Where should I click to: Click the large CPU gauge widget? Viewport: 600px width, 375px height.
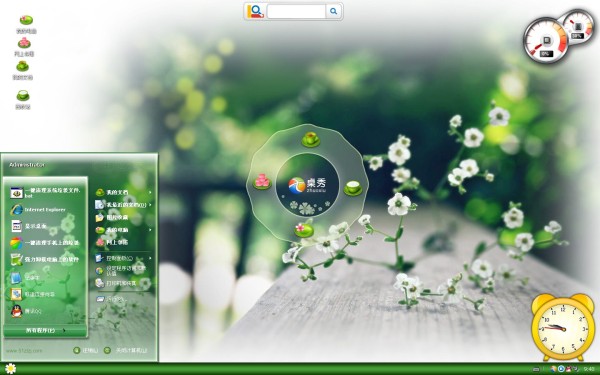point(546,41)
